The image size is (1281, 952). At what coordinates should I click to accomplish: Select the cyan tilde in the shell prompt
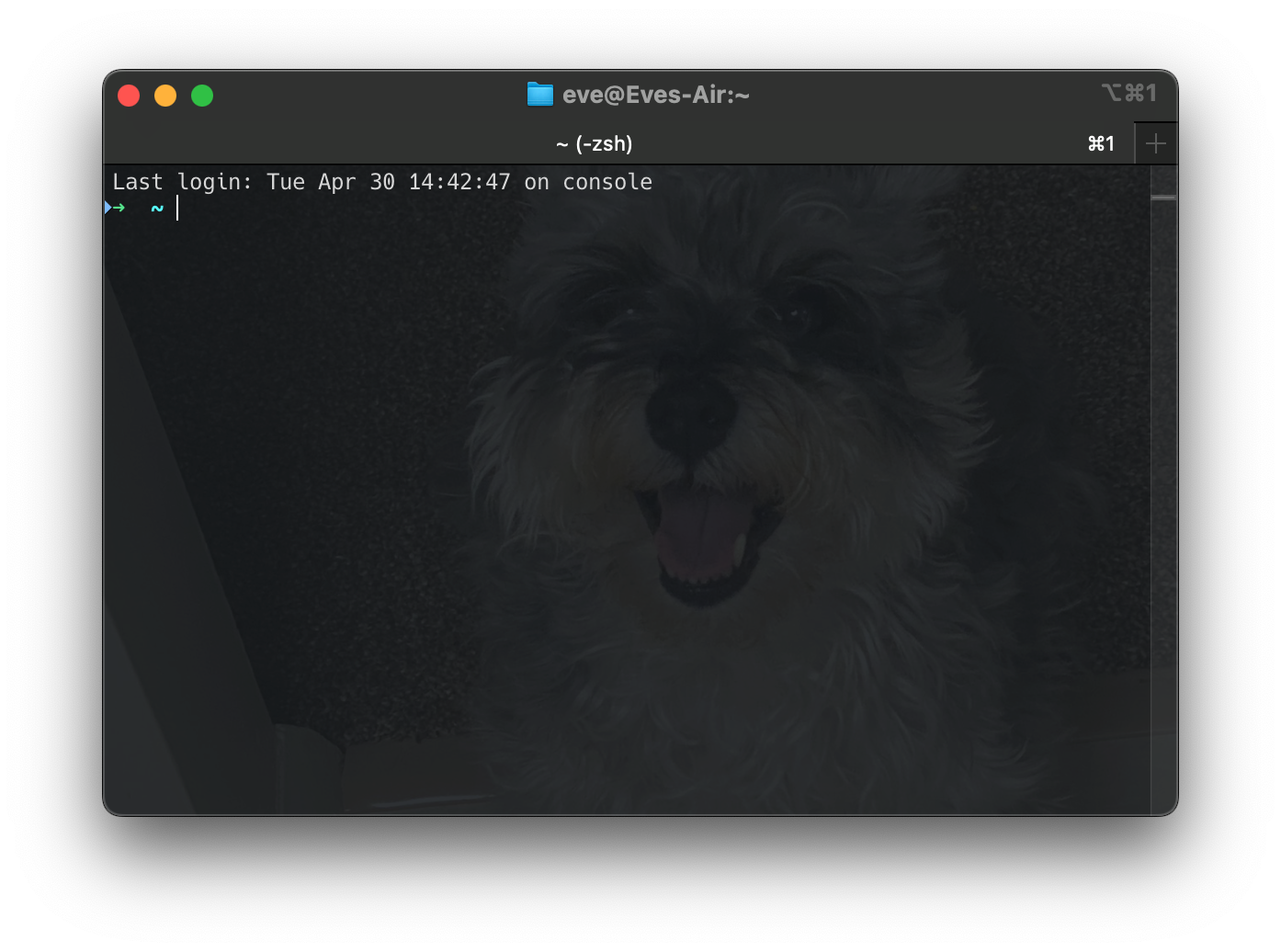pos(155,209)
